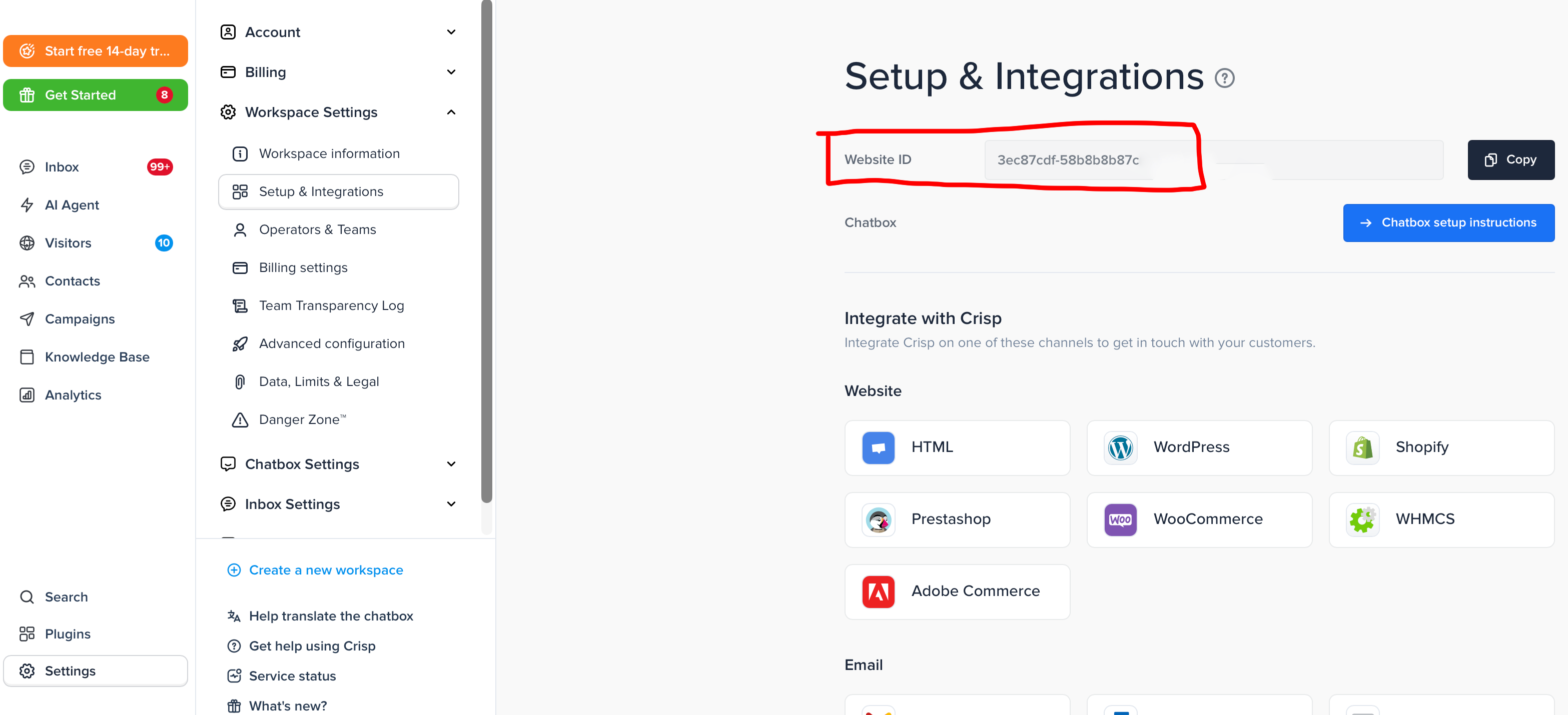This screenshot has height=715, width=1568.
Task: Open the HTML integration card
Action: tap(957, 447)
